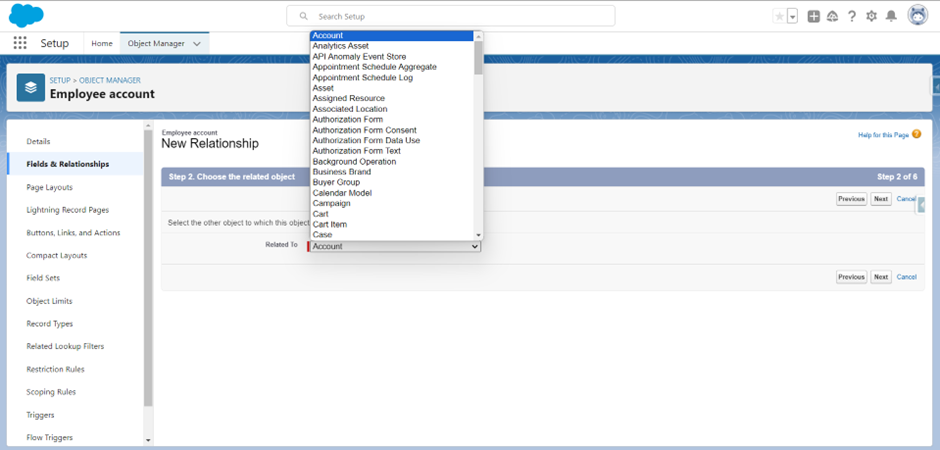Open Triggers in the sidebar

(x=40, y=415)
